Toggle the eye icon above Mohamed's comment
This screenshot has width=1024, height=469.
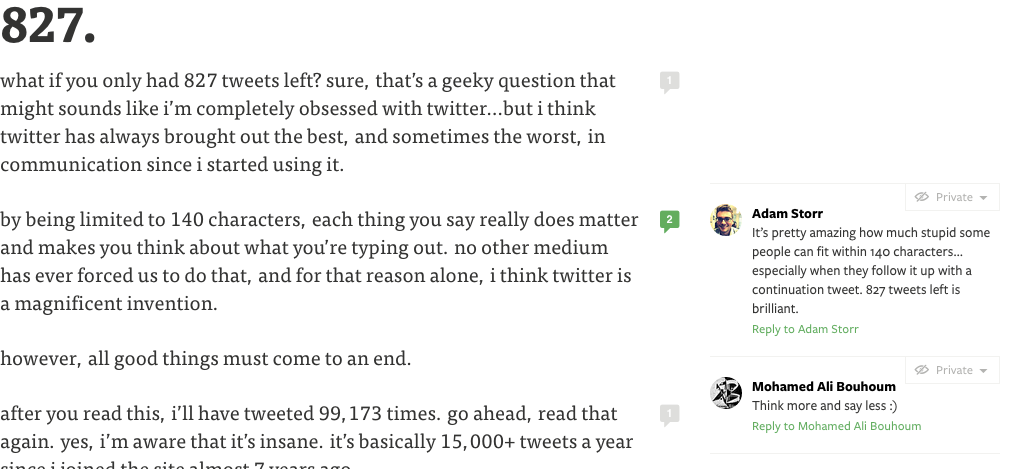tap(922, 370)
